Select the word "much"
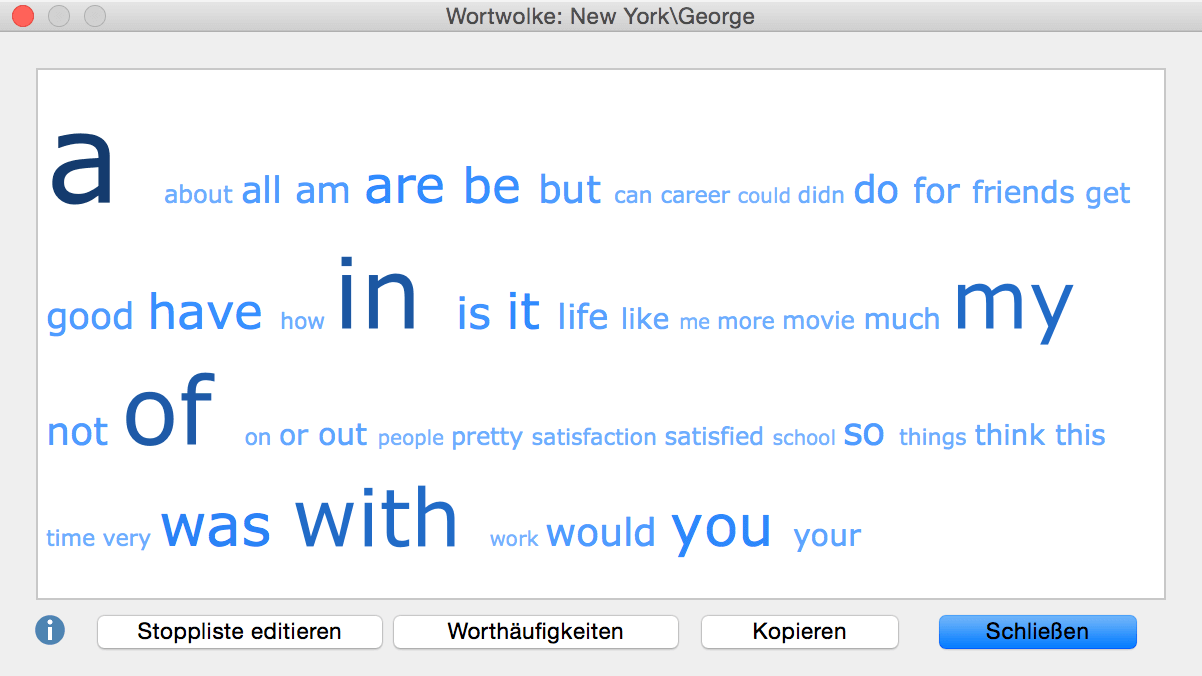Viewport: 1202px width, 676px height. [x=902, y=319]
